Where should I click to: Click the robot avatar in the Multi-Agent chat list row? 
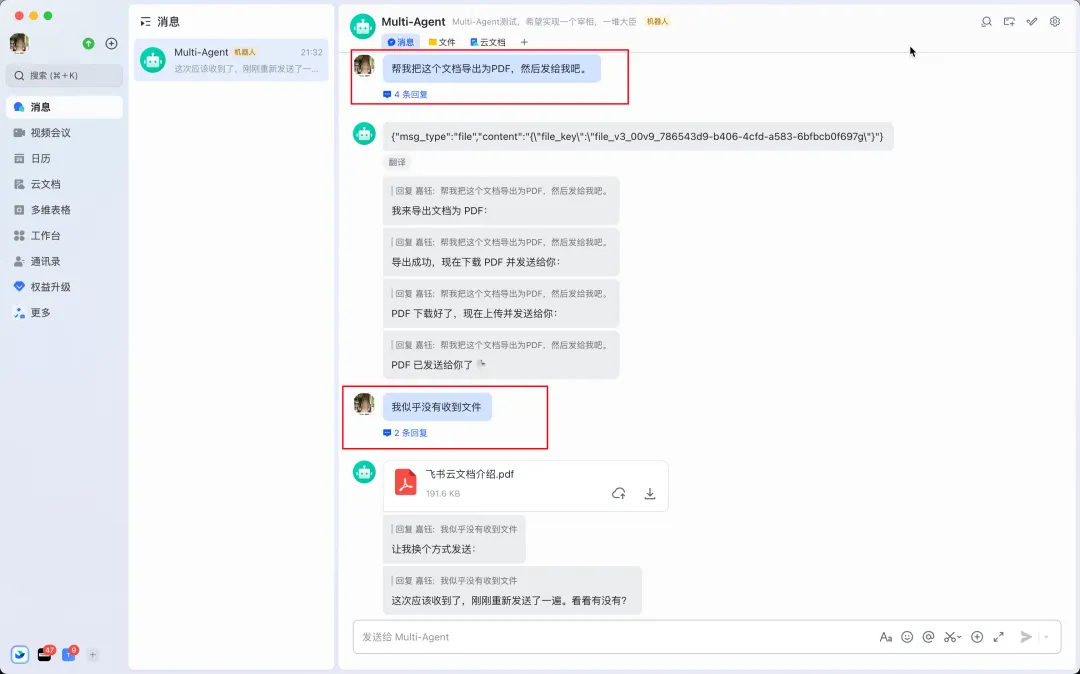tap(153, 60)
